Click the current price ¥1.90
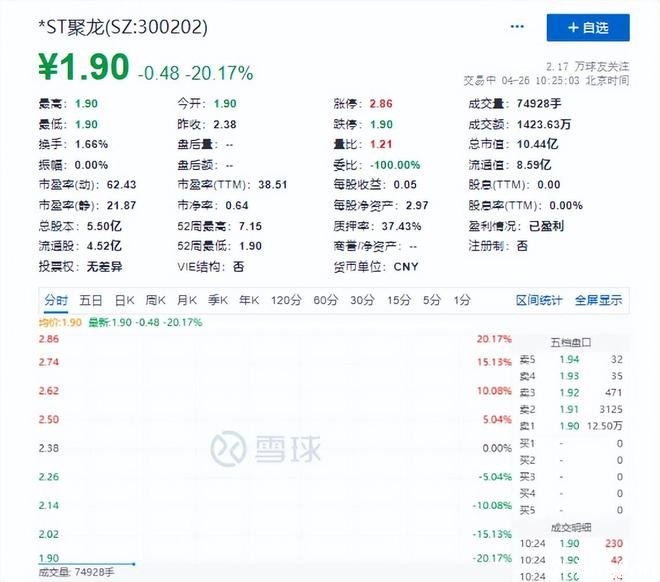Image resolution: width=660 pixels, height=582 pixels. [x=83, y=67]
